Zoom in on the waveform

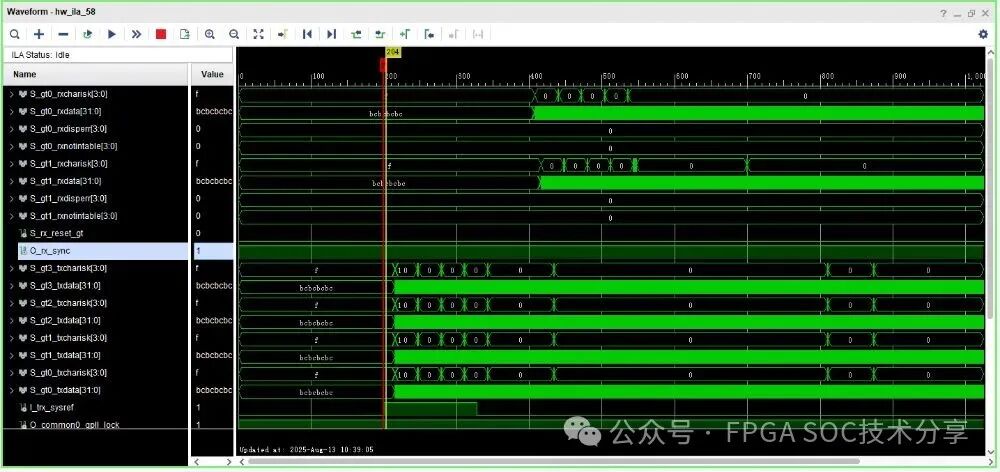[x=209, y=34]
